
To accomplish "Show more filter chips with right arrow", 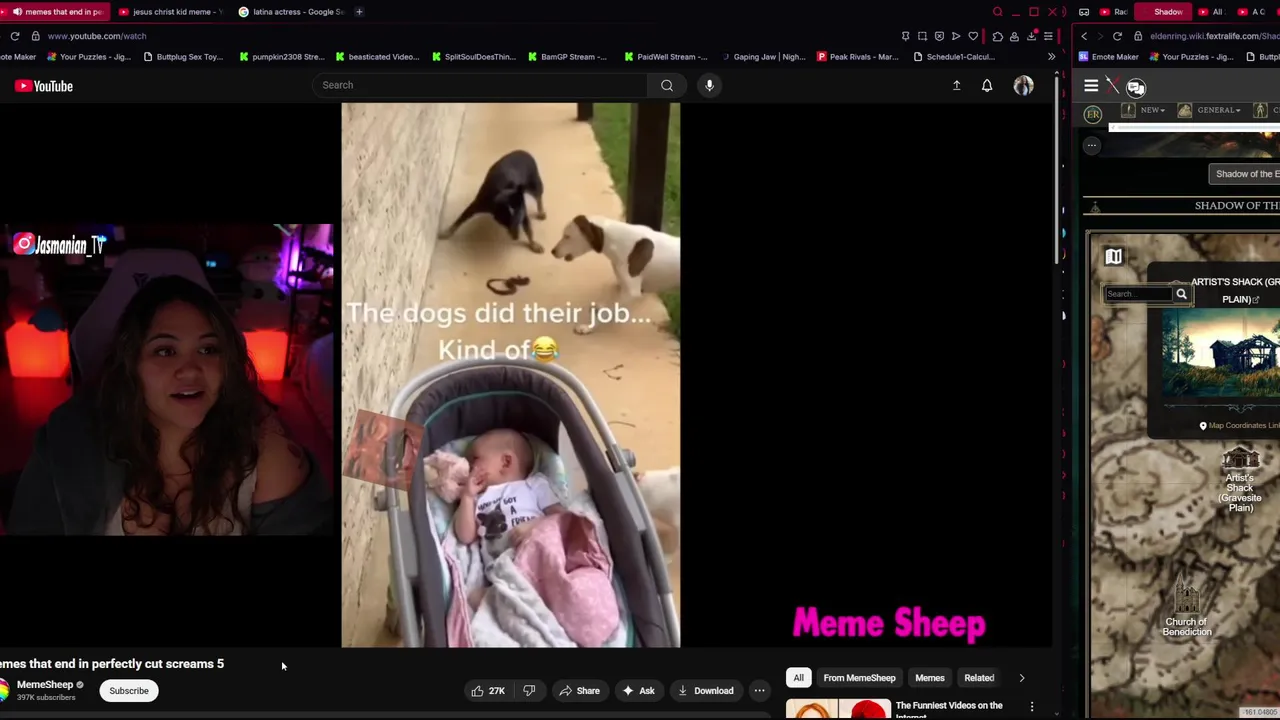I will click(x=1021, y=678).
